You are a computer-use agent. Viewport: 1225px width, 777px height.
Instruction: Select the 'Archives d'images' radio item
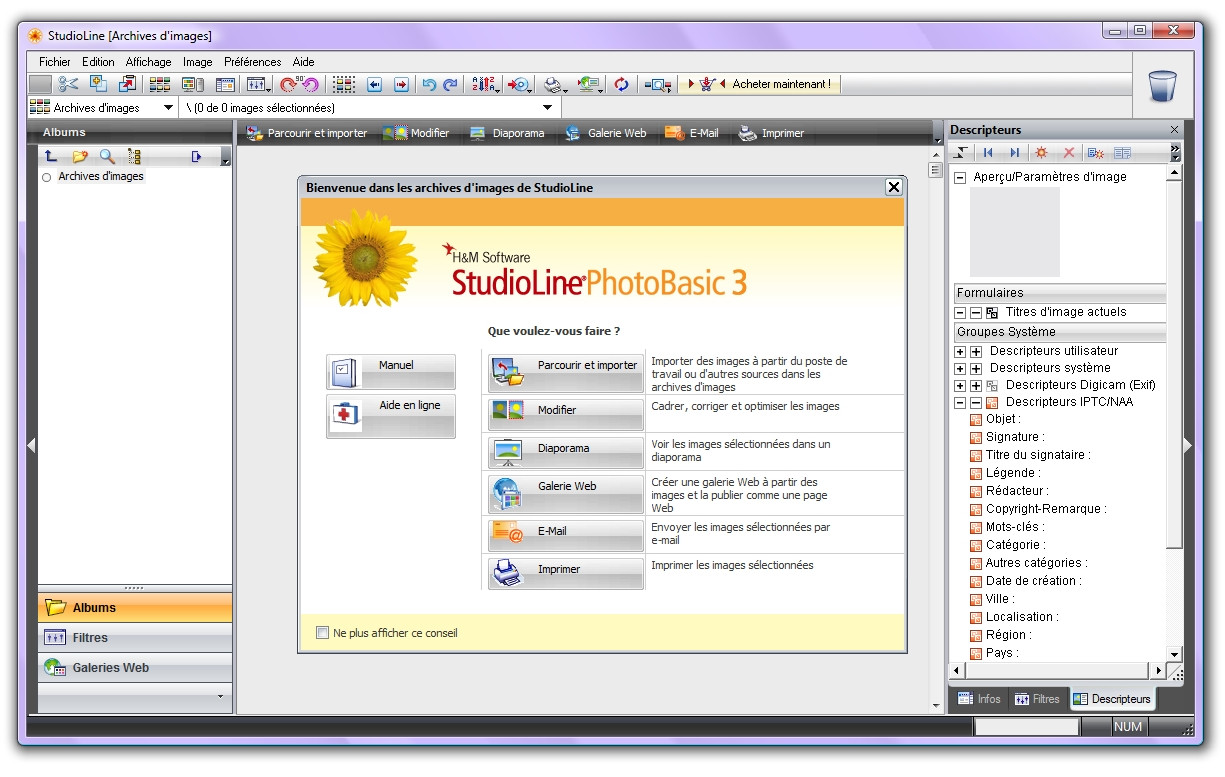click(x=46, y=177)
